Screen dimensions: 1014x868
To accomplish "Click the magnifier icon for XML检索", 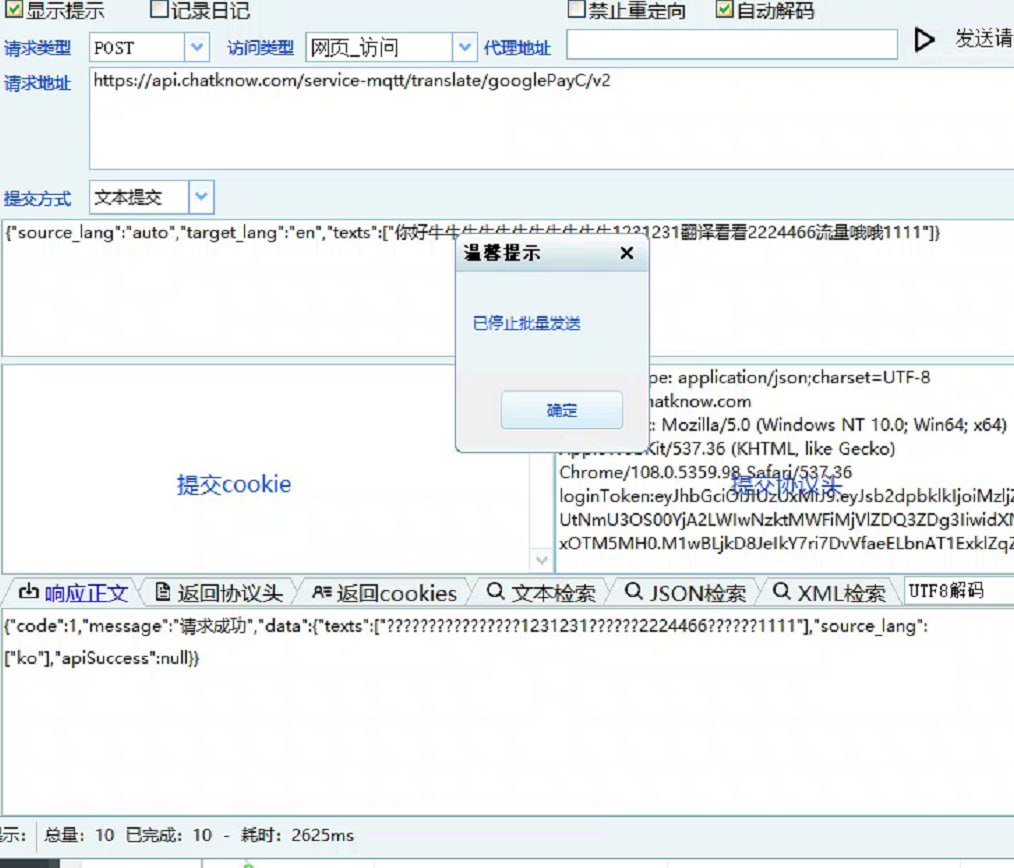I will tap(781, 592).
